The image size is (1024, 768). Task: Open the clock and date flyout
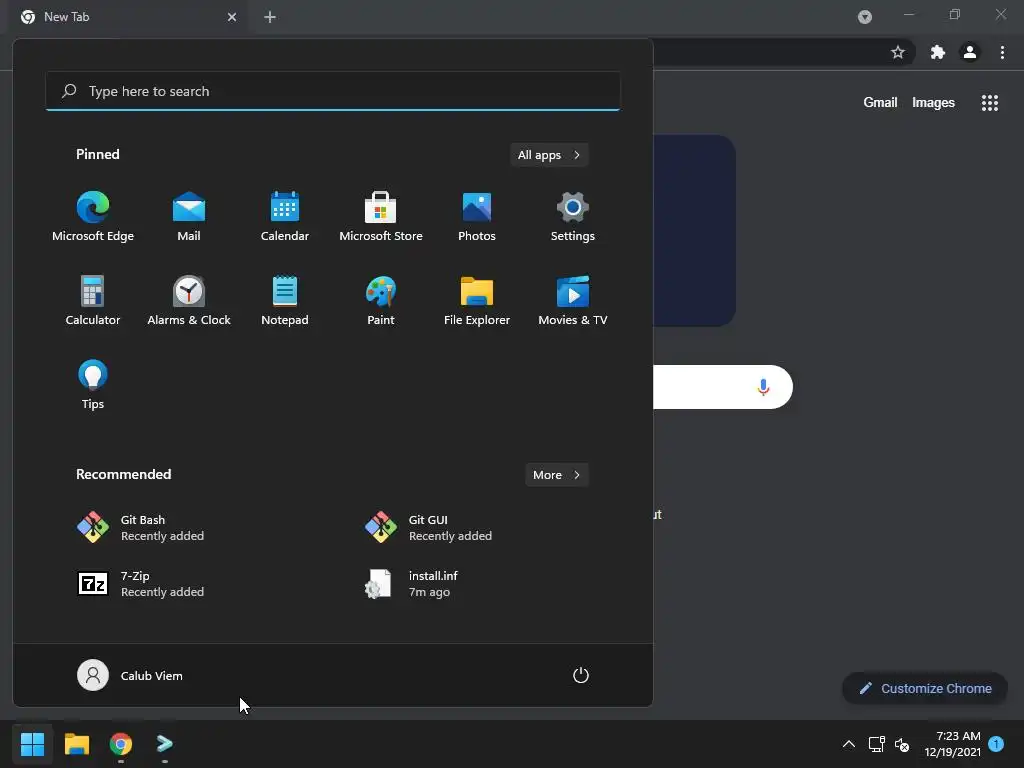pyautogui.click(x=952, y=744)
